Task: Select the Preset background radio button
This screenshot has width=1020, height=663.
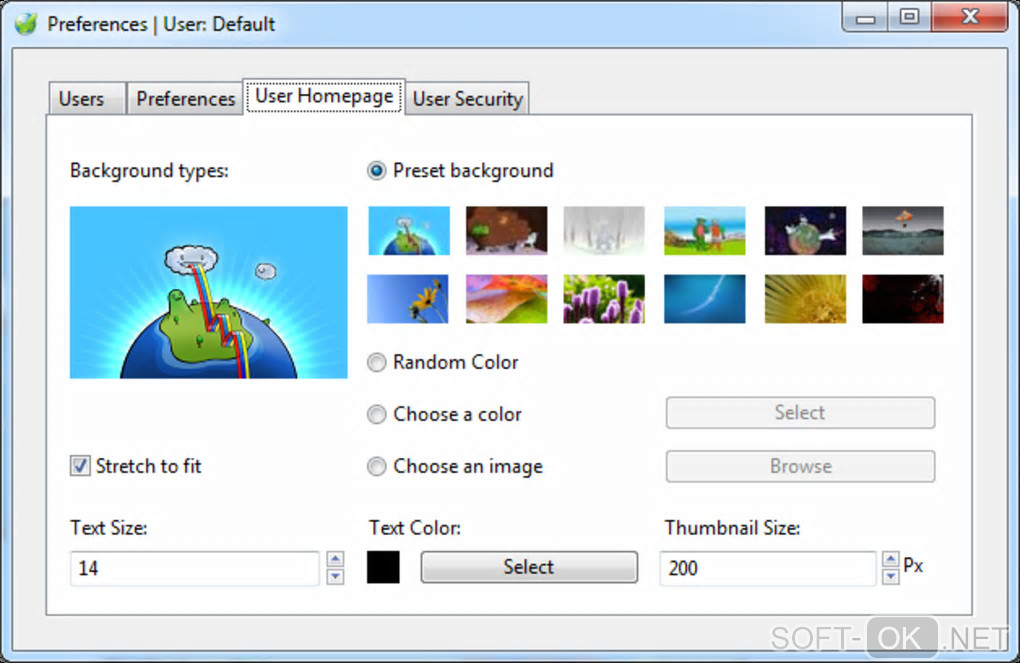Action: tap(377, 171)
